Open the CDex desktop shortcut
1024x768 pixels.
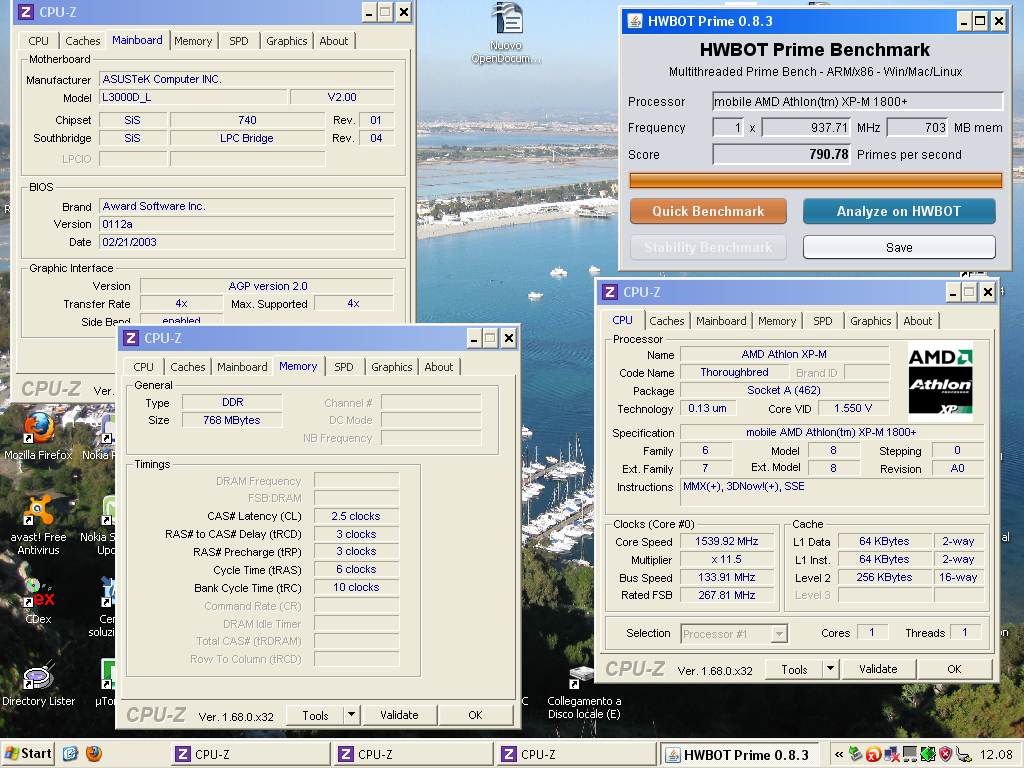click(x=39, y=601)
